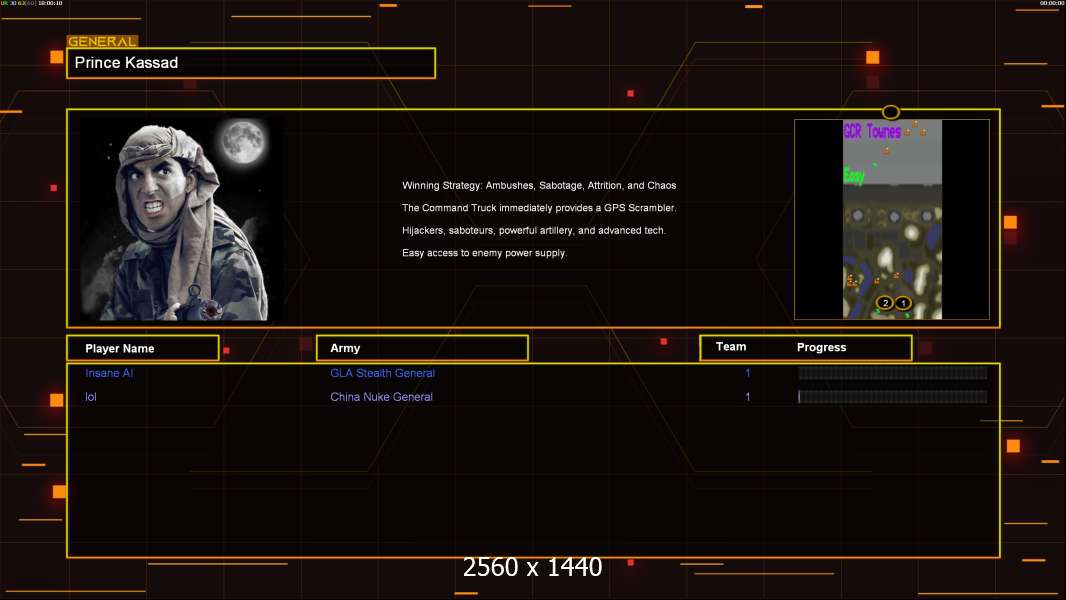
Task: Click the Progress column header
Action: pyautogui.click(x=821, y=347)
